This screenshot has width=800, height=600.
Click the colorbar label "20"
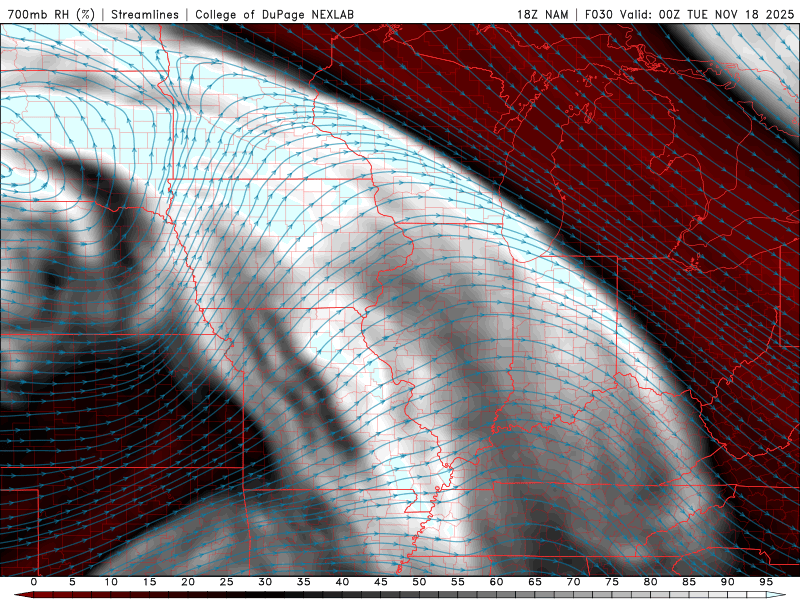[188, 582]
